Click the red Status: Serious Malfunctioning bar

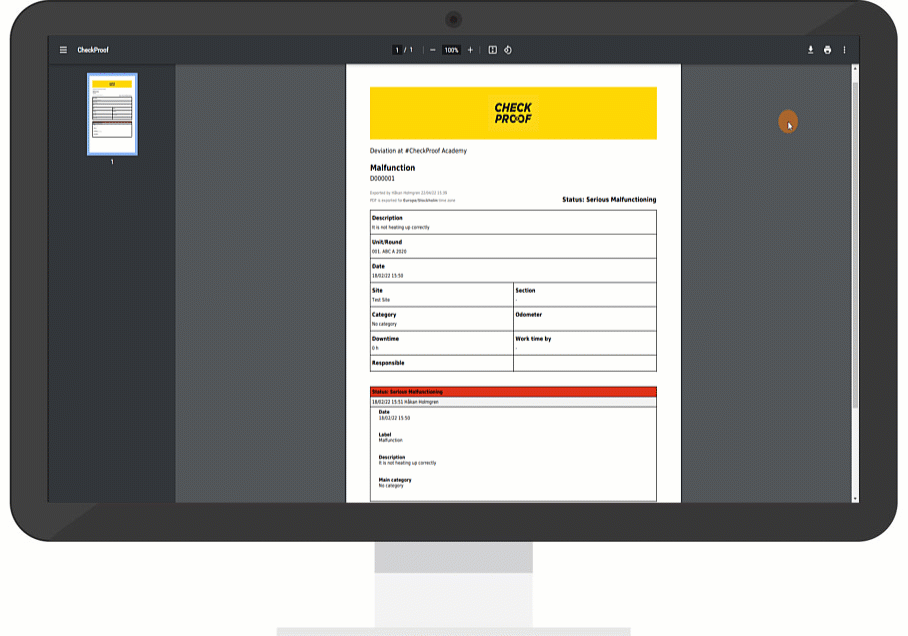click(513, 392)
